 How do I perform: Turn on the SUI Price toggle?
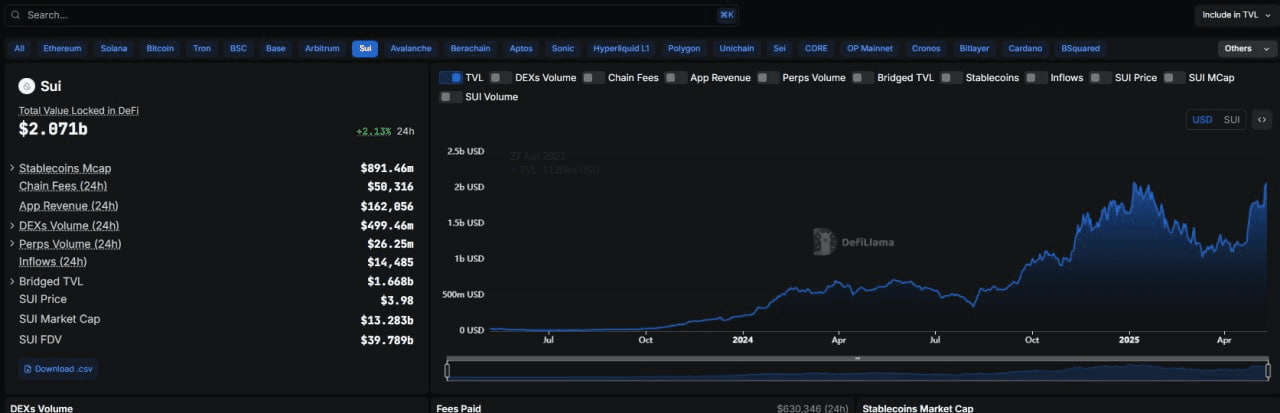[1100, 77]
